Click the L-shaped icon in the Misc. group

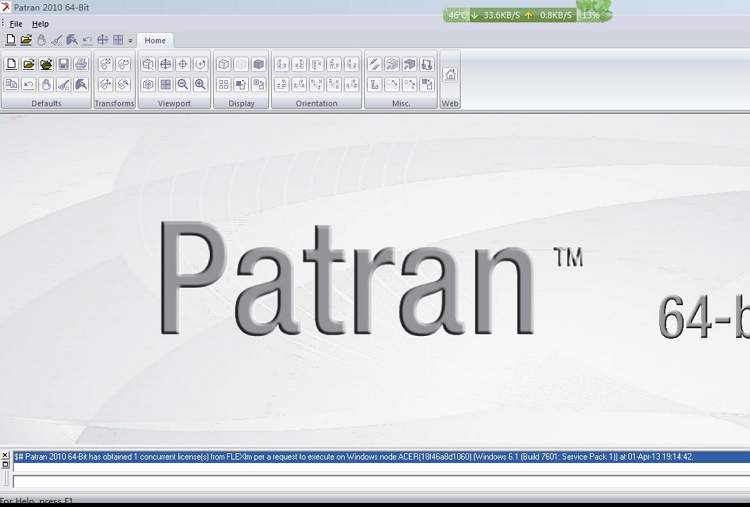(375, 85)
